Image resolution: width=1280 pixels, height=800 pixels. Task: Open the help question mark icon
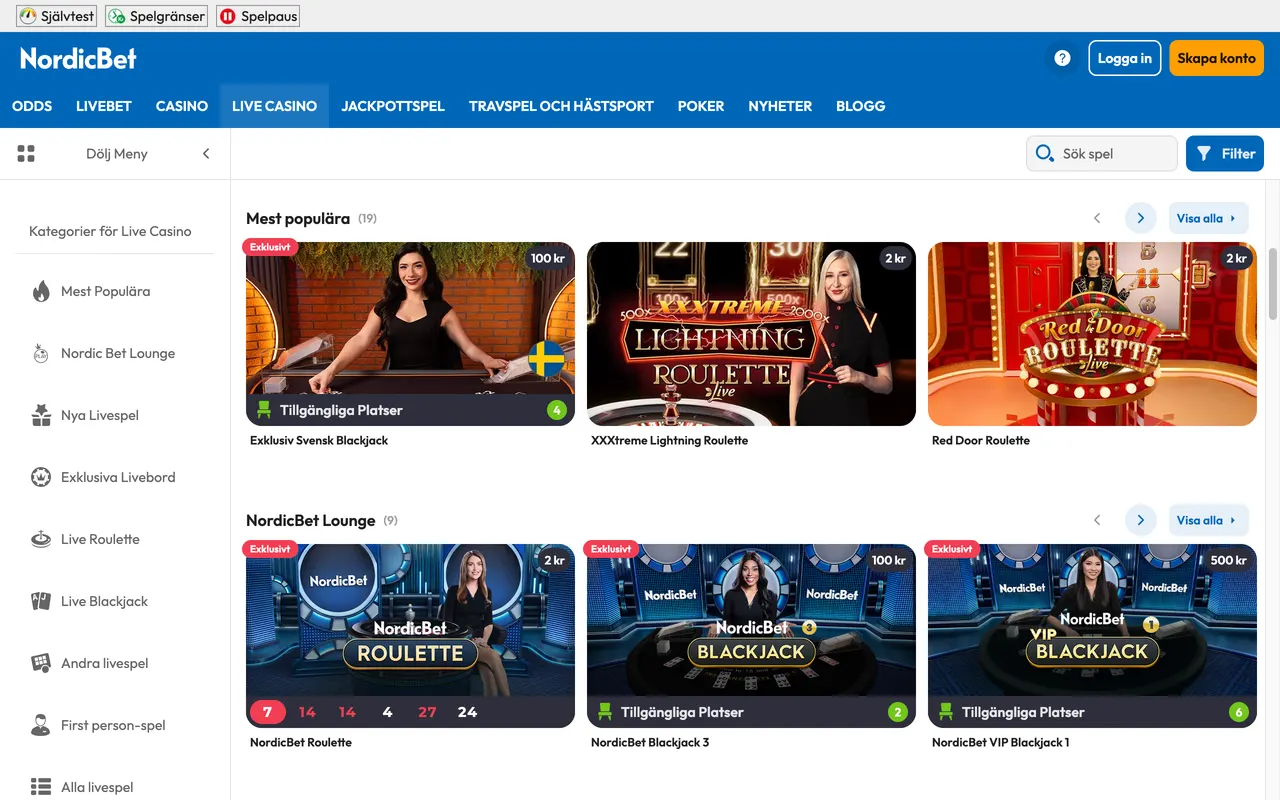point(1062,58)
